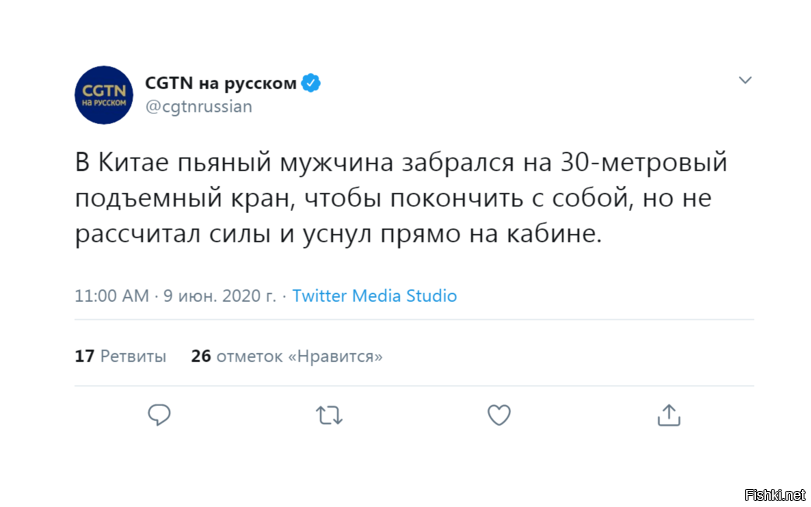Click the blue verified badge checkmark

click(312, 83)
